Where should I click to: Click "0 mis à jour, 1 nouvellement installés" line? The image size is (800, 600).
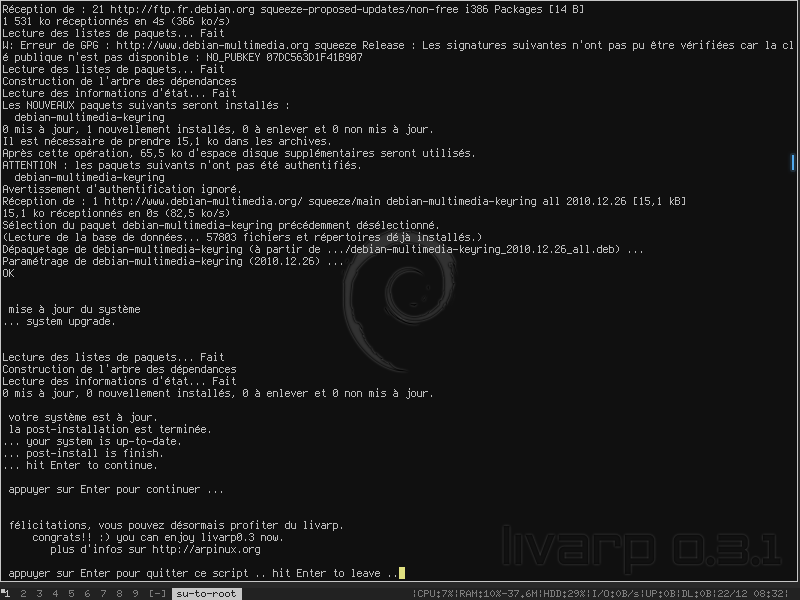tap(218, 130)
